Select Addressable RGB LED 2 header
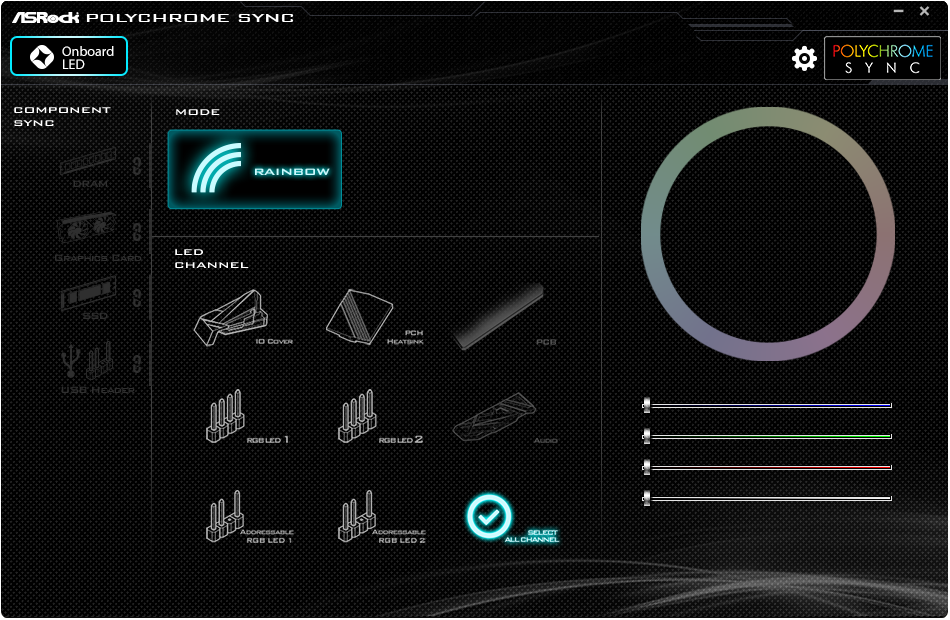 (x=381, y=517)
